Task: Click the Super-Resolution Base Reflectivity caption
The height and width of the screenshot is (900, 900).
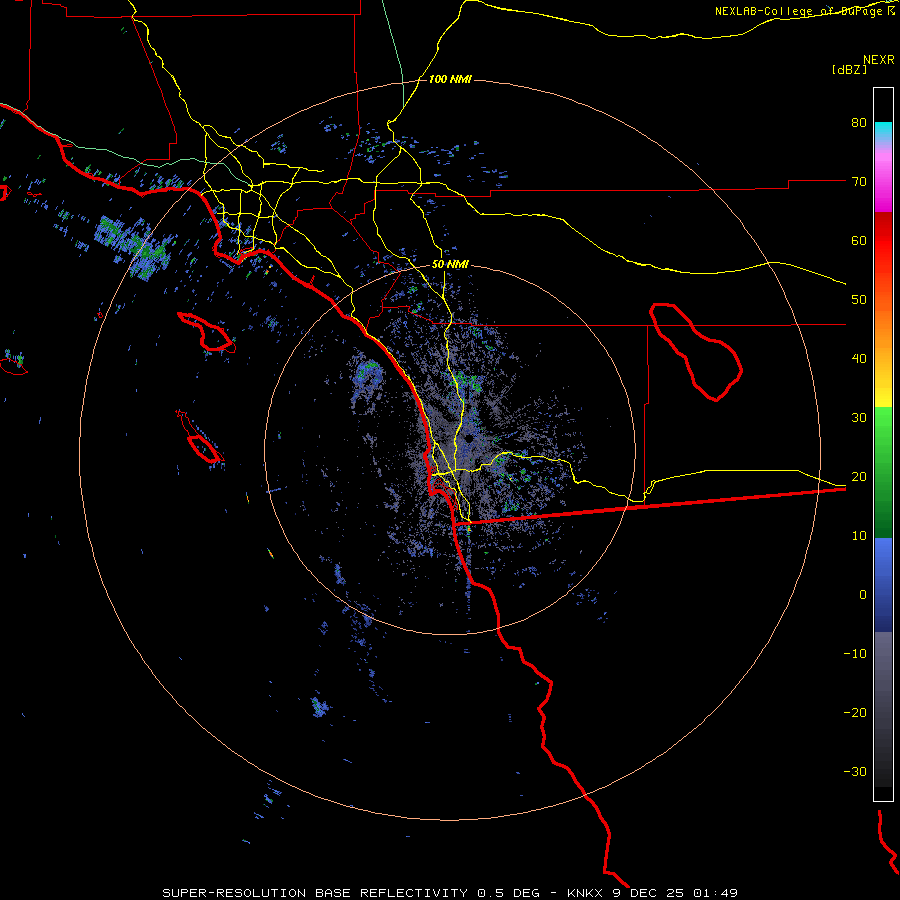Action: [x=450, y=893]
